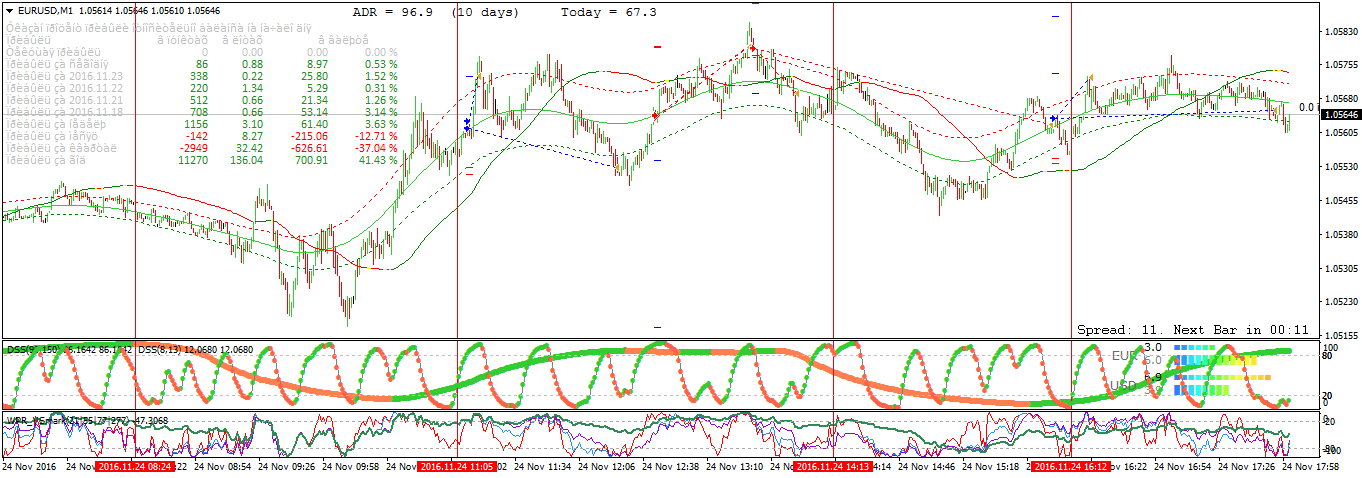Click the USD strength label in the meter
Image resolution: width=1362 pixels, height=478 pixels.
pyautogui.click(x=1123, y=385)
